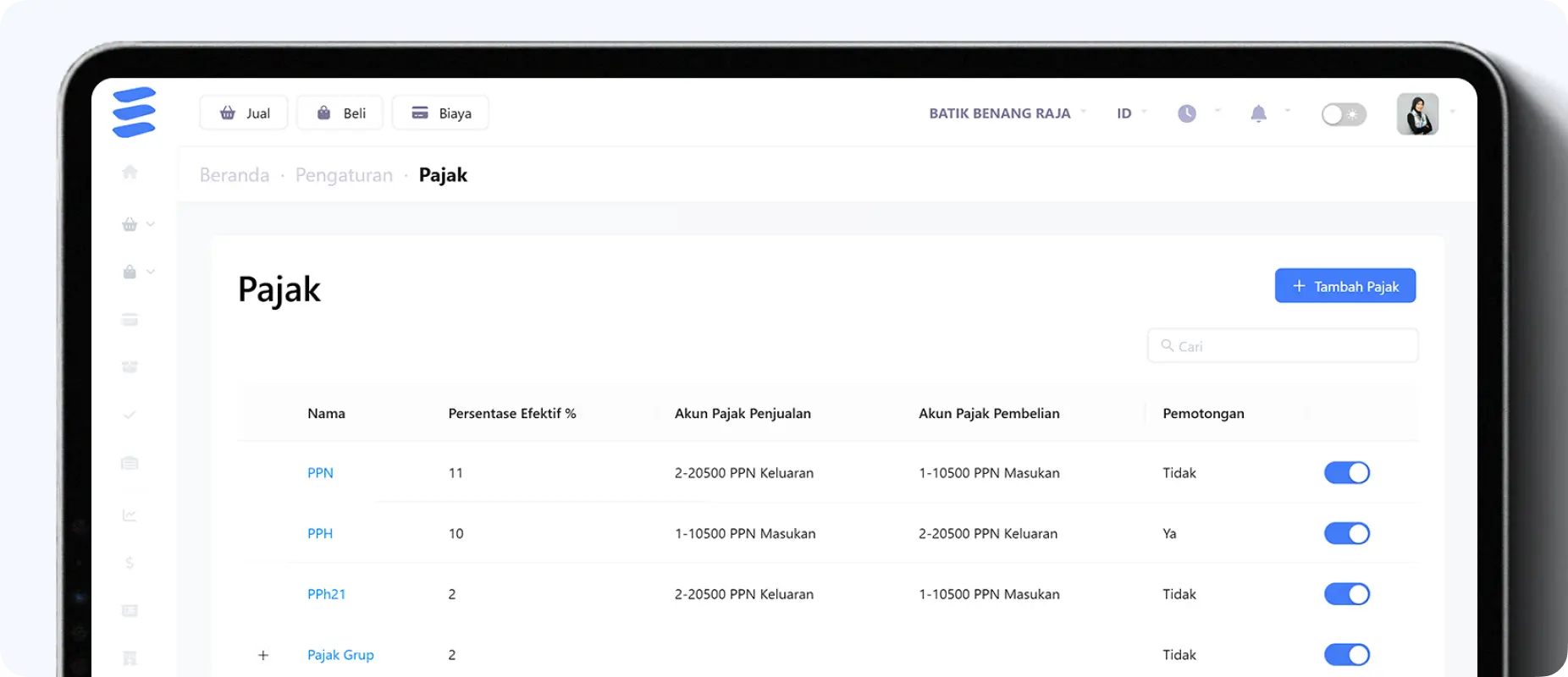Click the clock history icon in header

(1187, 113)
